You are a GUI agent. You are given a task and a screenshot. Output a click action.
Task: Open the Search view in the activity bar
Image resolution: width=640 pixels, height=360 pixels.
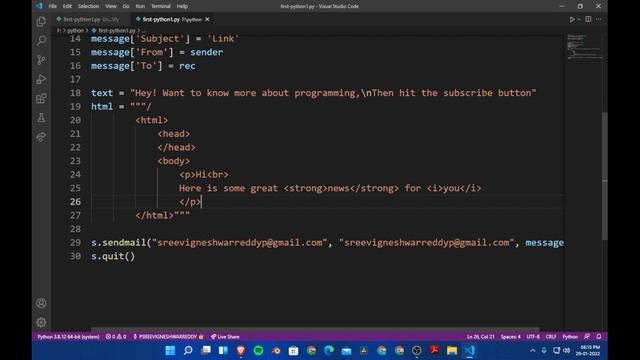[41, 40]
